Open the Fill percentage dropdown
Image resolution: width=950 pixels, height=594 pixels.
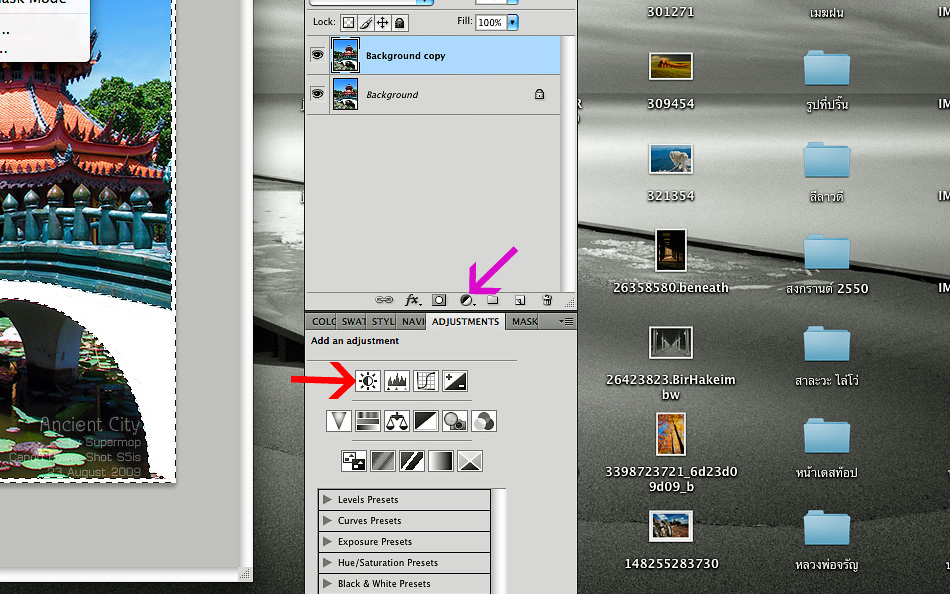(x=513, y=22)
